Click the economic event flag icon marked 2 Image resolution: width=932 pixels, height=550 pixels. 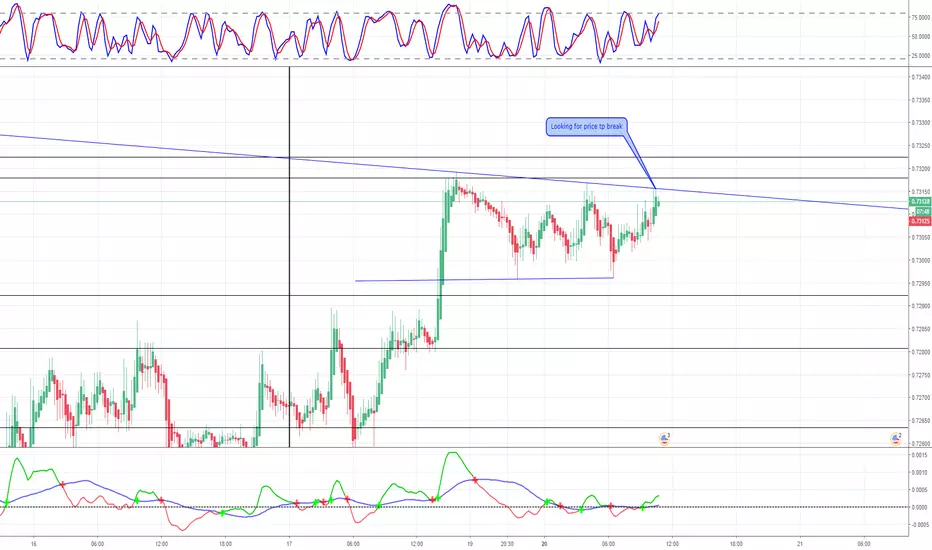896,439
